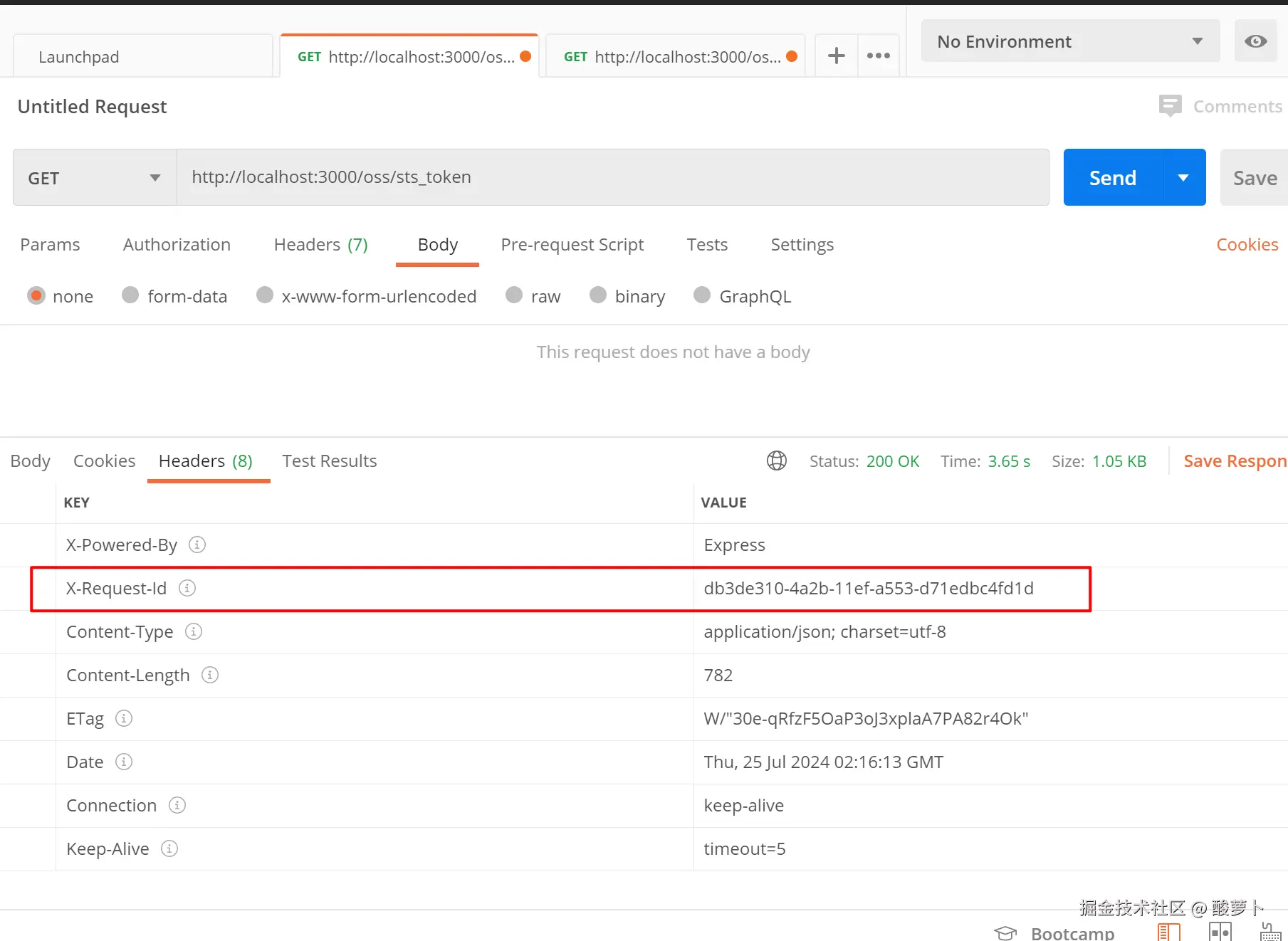This screenshot has height=941, width=1288.
Task: Switch to the Launchpad tab
Action: tap(143, 56)
